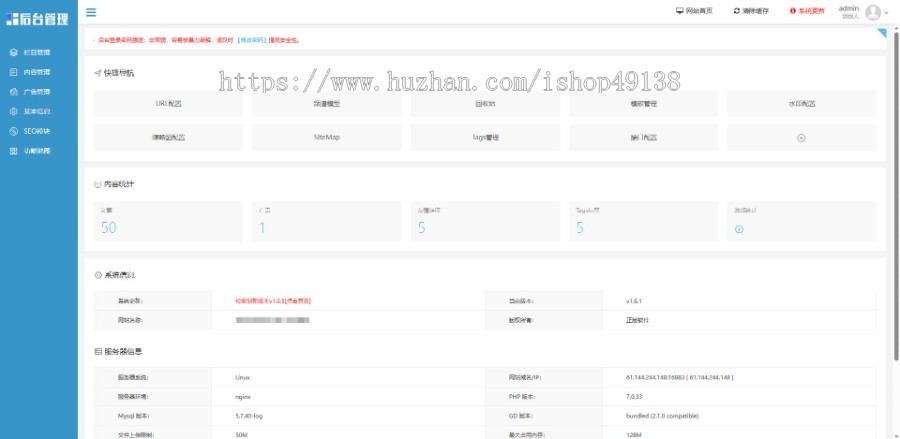Click the Tags count 5 card

643,221
